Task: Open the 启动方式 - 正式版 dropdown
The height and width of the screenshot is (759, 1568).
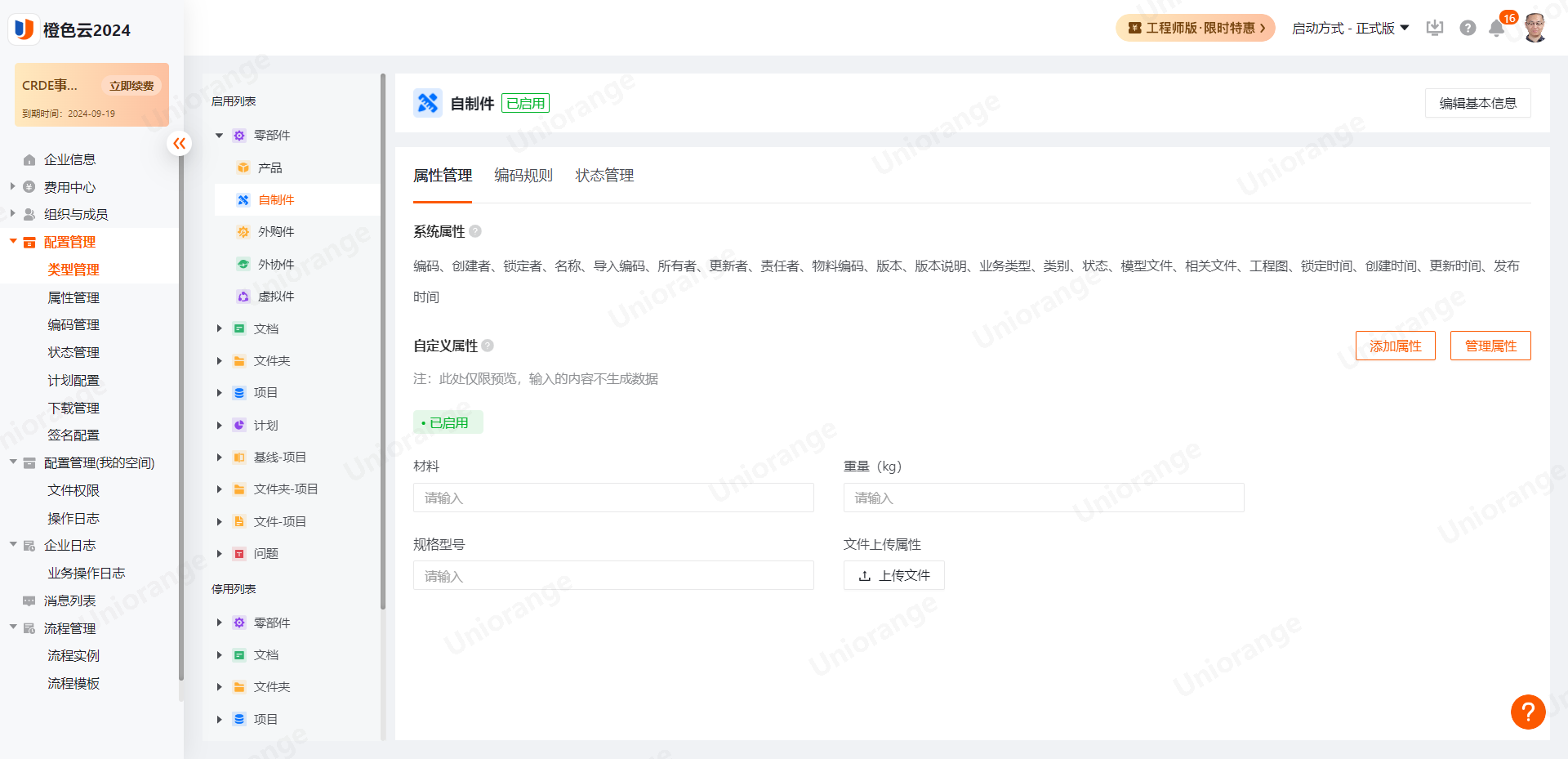Action: click(1350, 29)
